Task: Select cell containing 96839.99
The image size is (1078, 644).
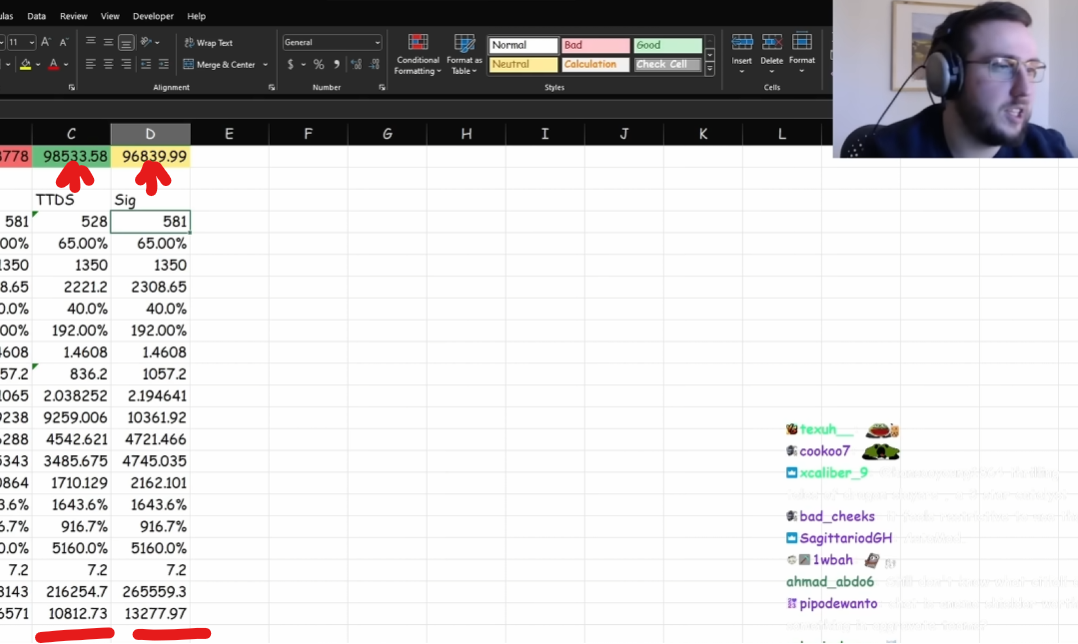Action: [x=151, y=157]
